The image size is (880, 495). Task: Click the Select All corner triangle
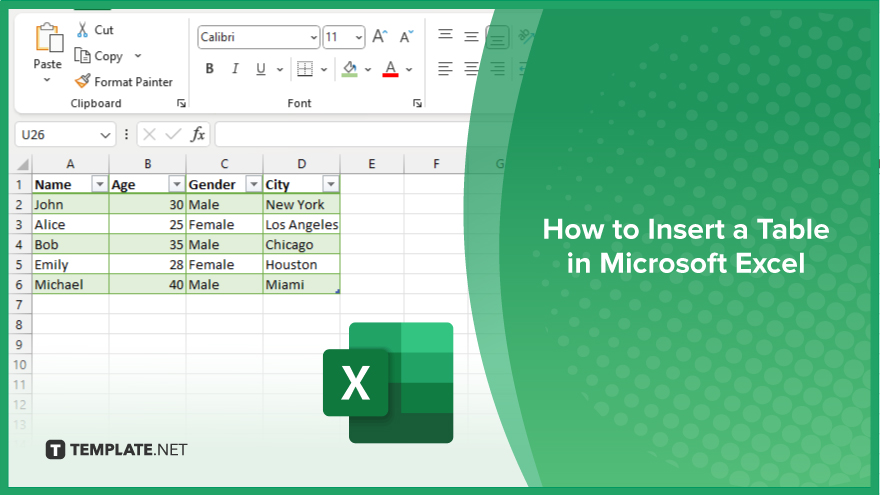coord(22,164)
